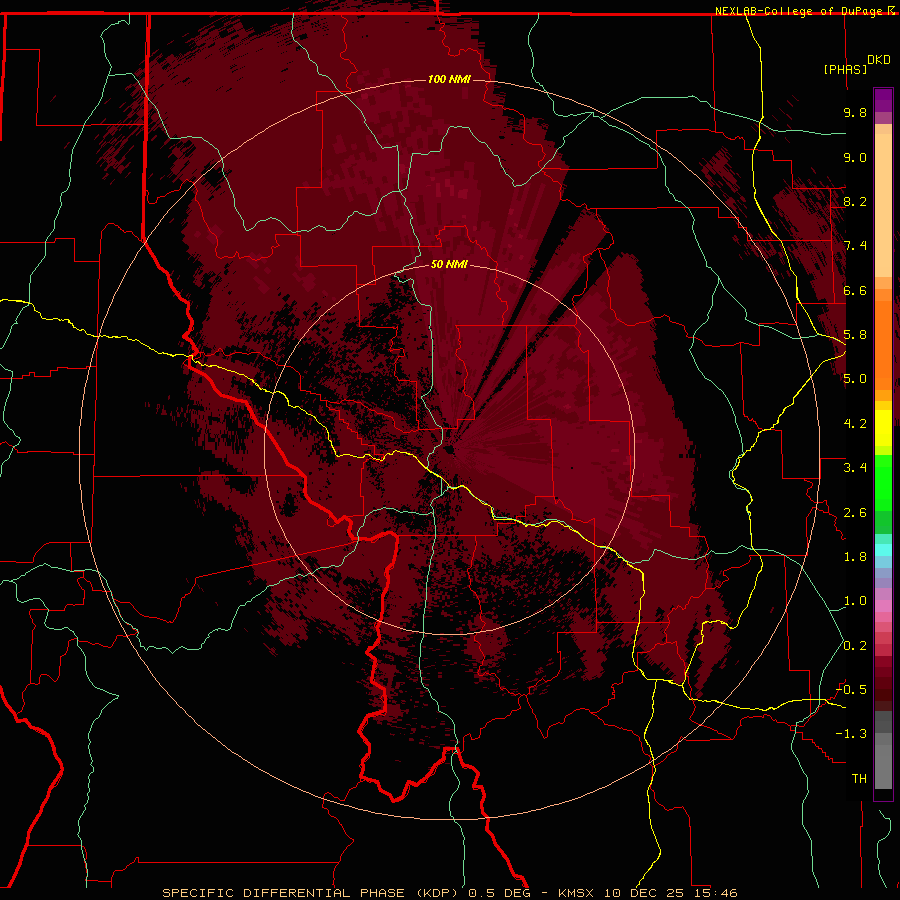Viewport: 900px width, 900px height.
Task: Click the 3.4 legend value
Action: pyautogui.click(x=855, y=468)
